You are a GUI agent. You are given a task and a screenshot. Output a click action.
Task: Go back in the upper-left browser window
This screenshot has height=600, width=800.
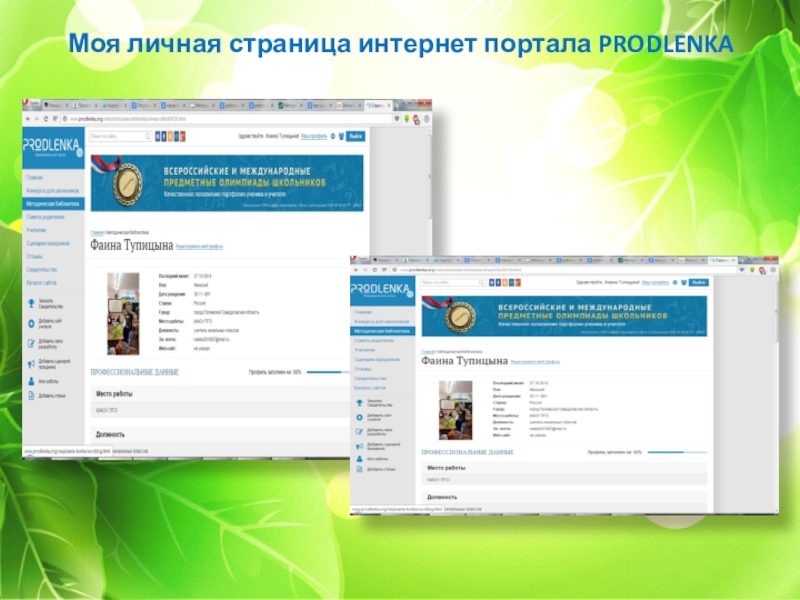click(28, 119)
